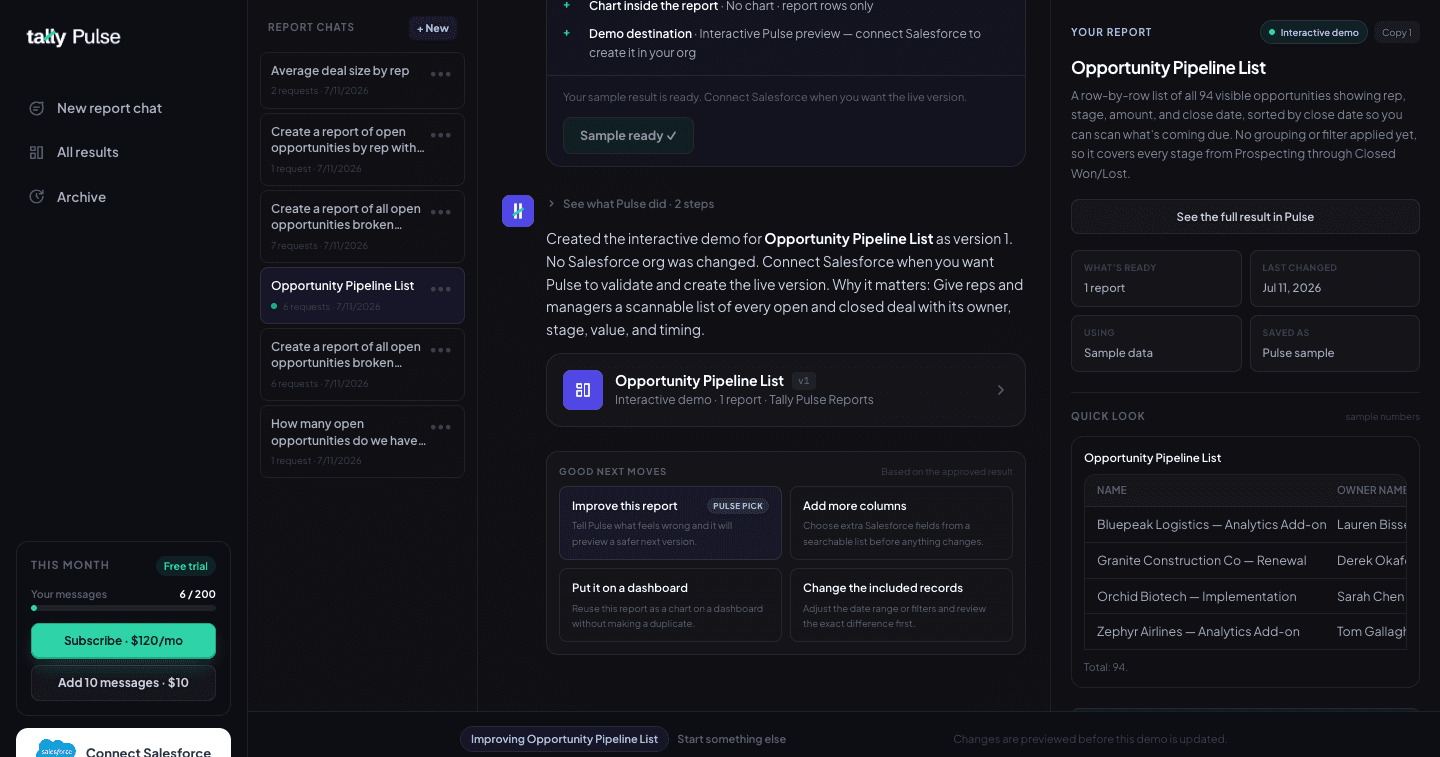The image size is (1440, 757).
Task: Click the Sarah Chen owner cell
Action: coord(1370,597)
